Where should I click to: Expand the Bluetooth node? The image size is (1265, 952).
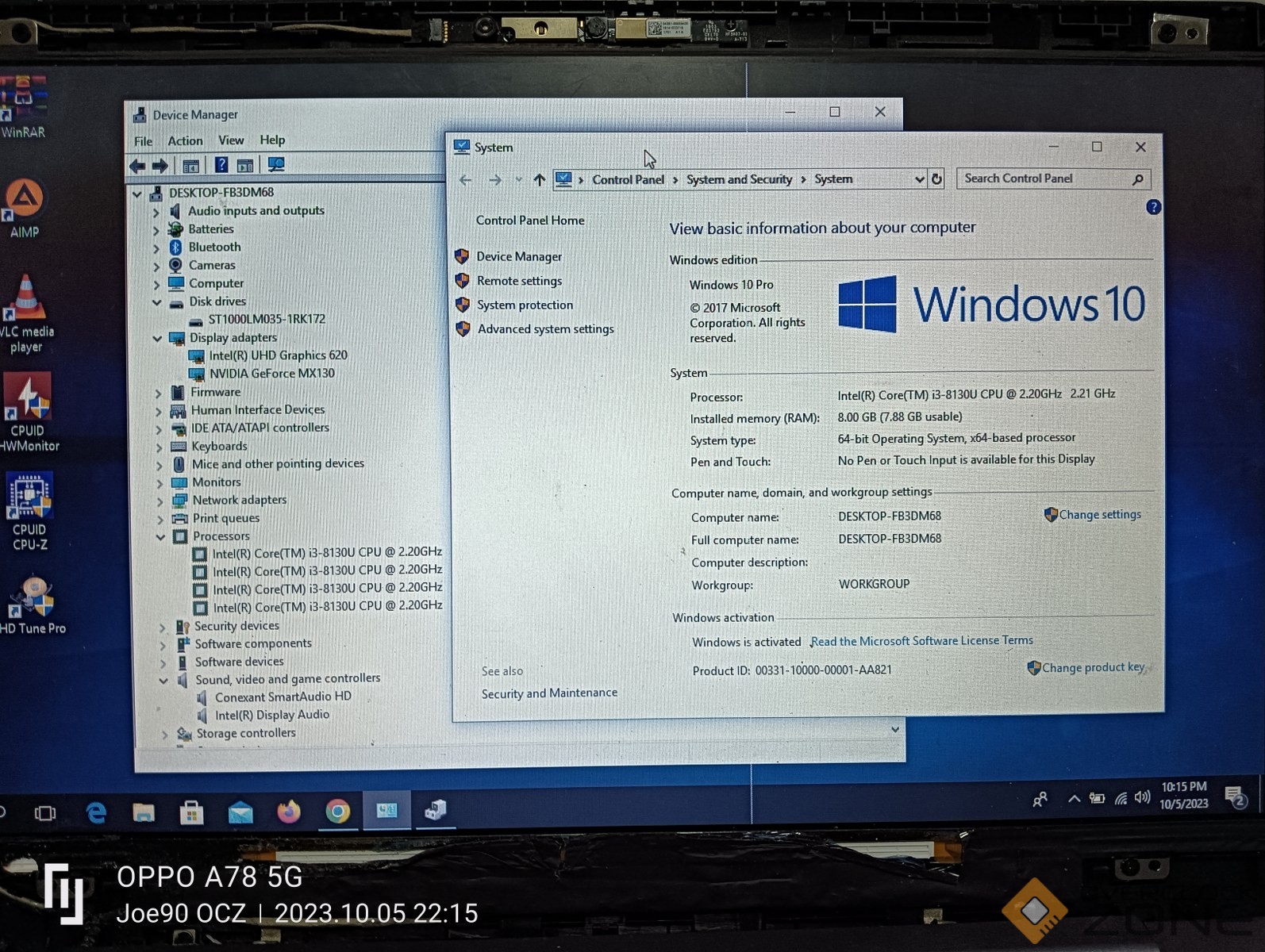[156, 249]
